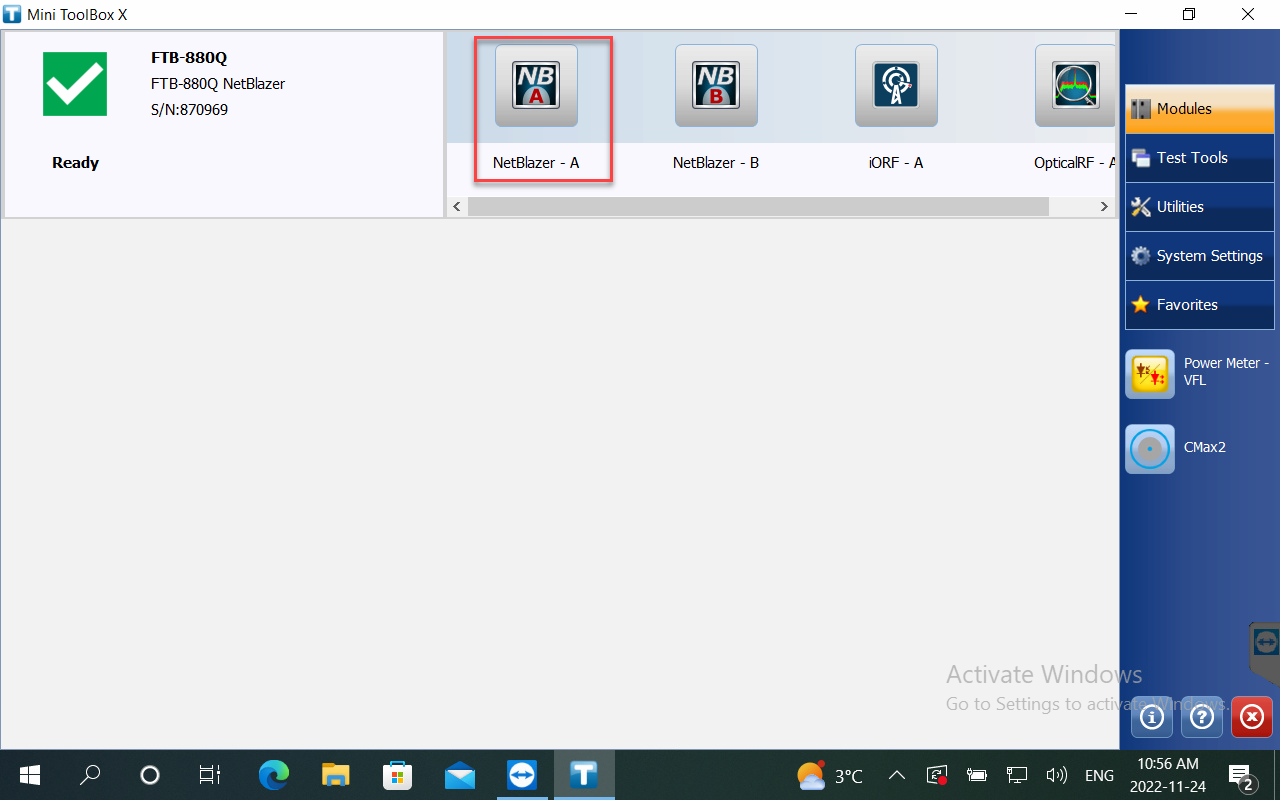Image resolution: width=1280 pixels, height=800 pixels.
Task: Open the clock showing 10:56 AM
Action: [1168, 775]
